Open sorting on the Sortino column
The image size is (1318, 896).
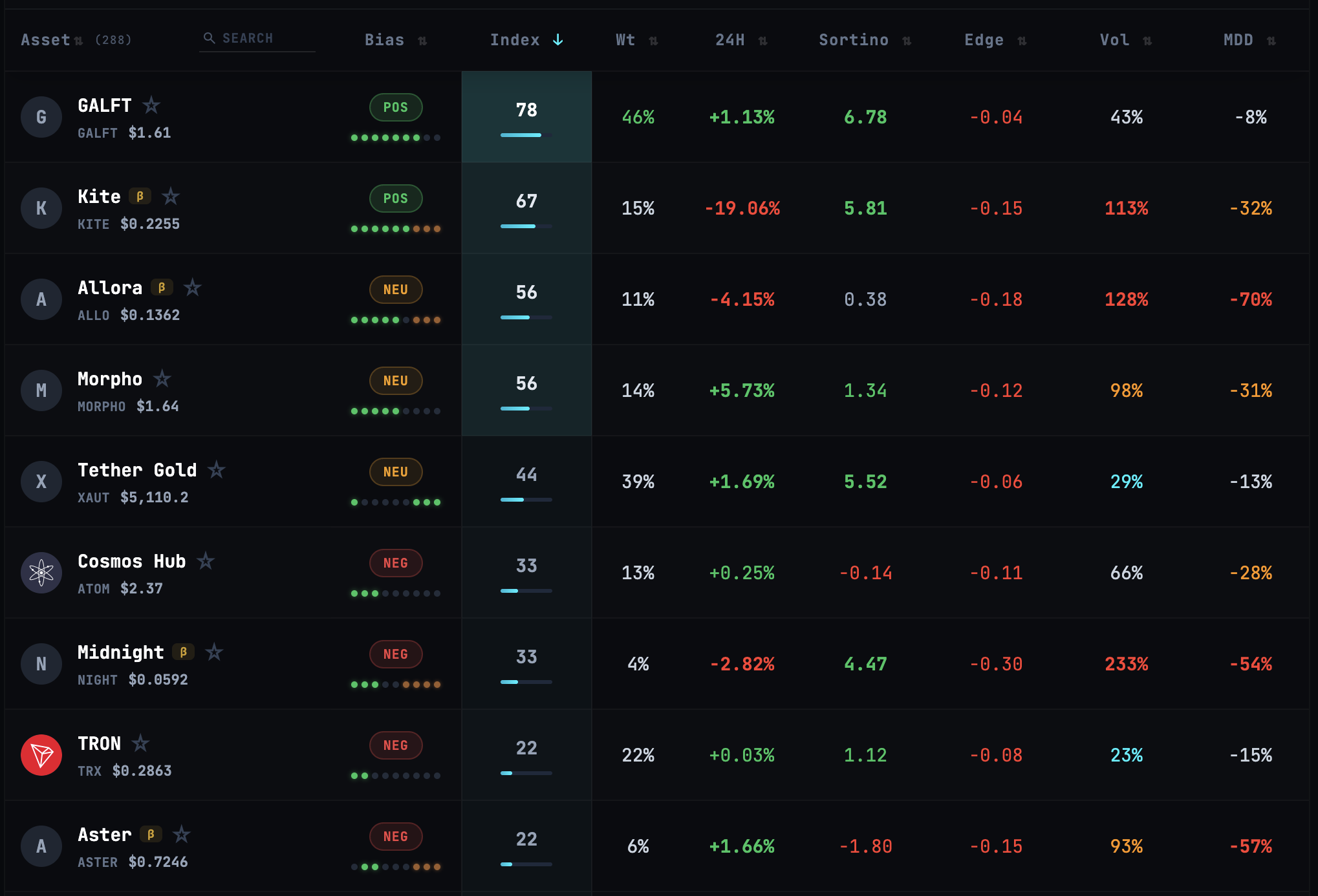coord(853,39)
